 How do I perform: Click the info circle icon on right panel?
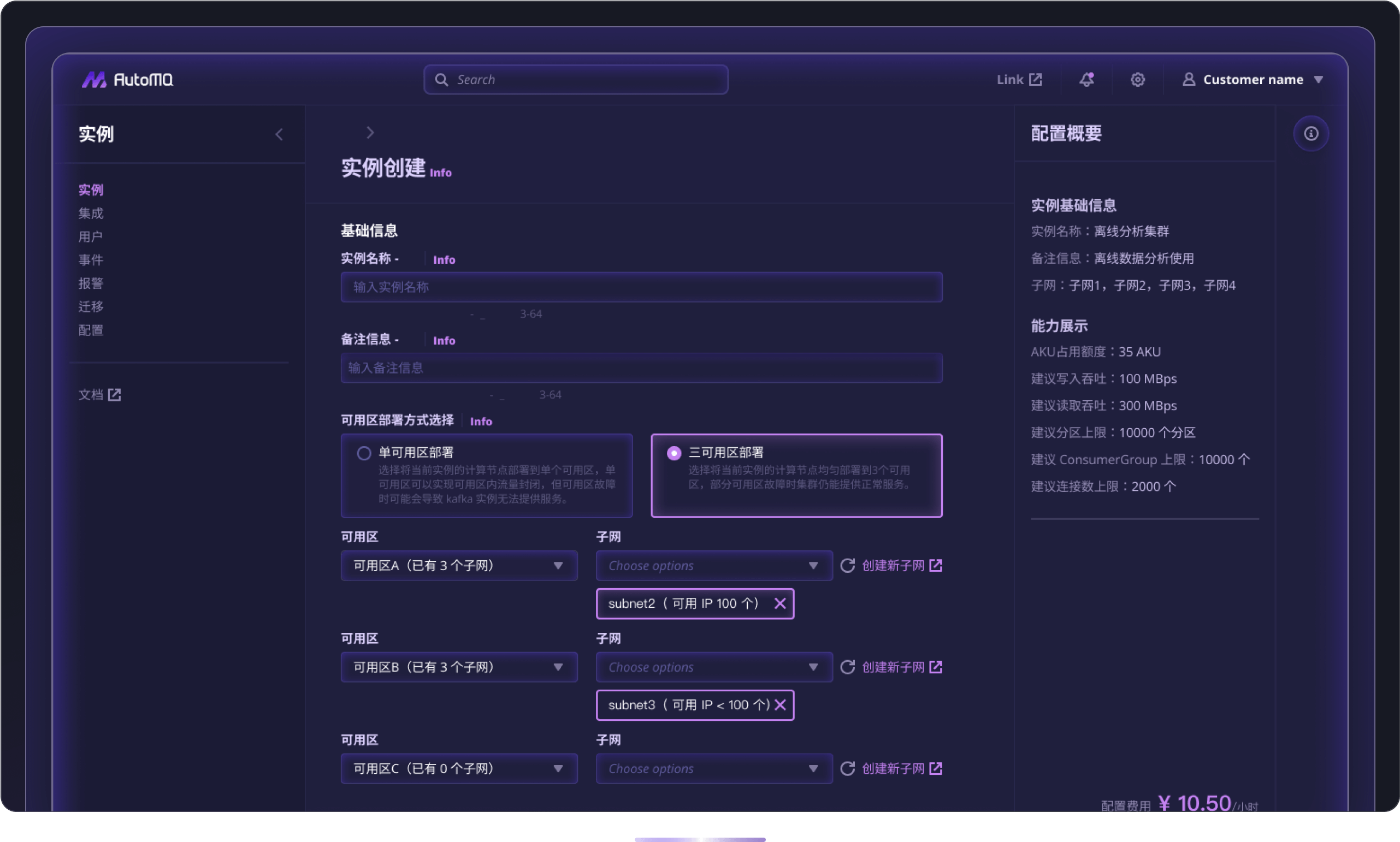click(1310, 134)
